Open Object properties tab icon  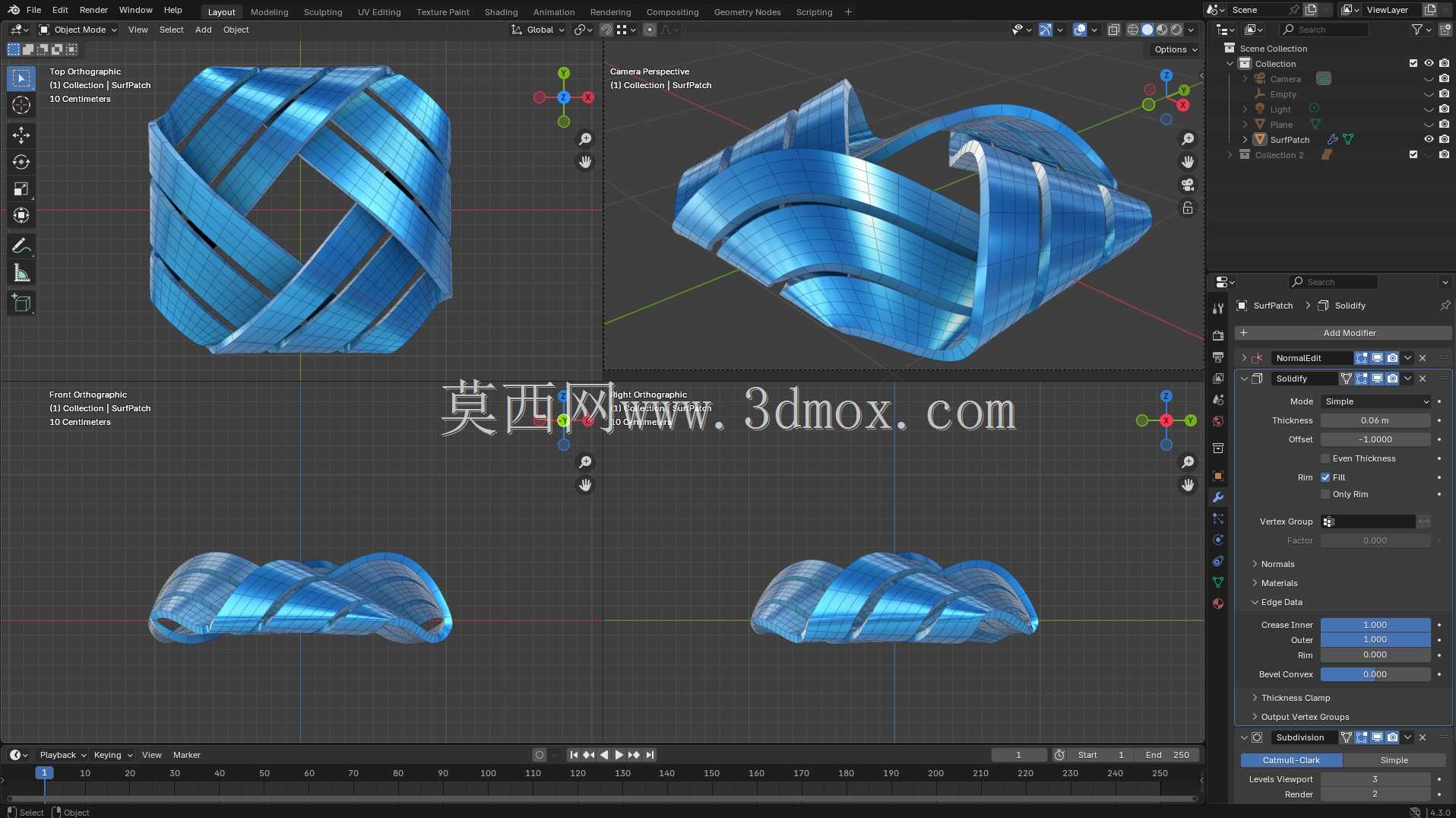pos(1218,476)
